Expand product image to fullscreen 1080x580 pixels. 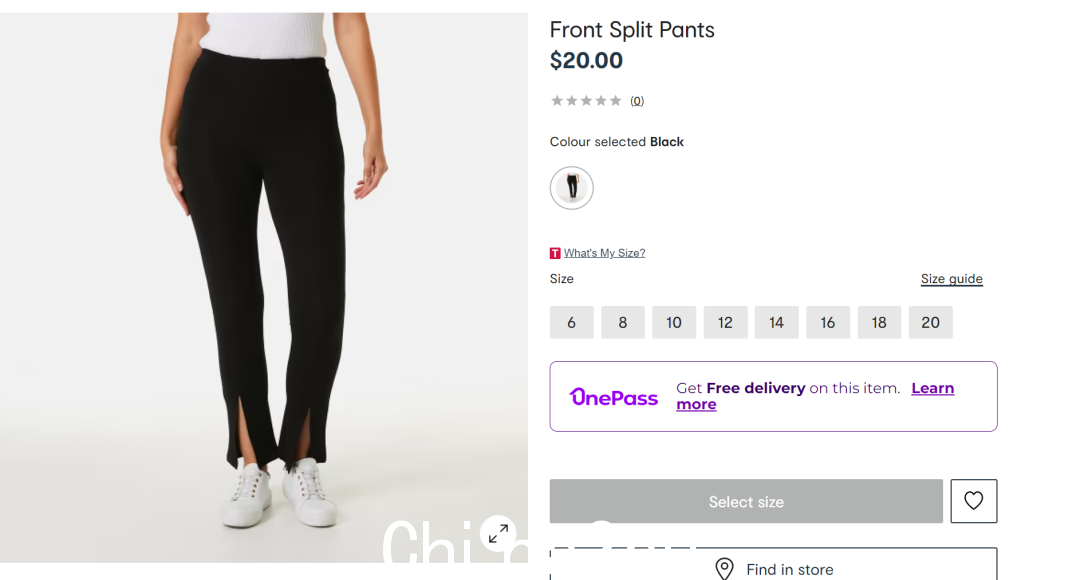point(498,533)
